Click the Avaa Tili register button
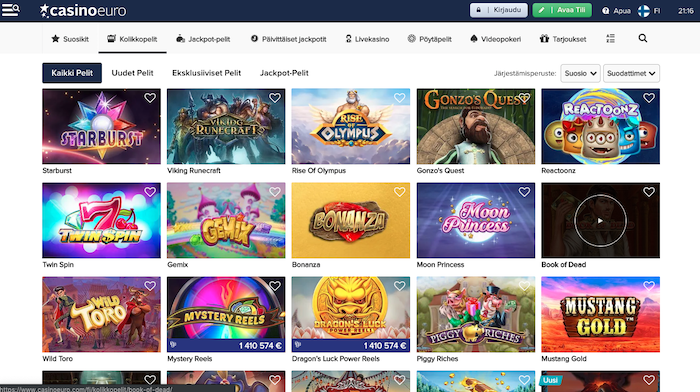 point(562,10)
